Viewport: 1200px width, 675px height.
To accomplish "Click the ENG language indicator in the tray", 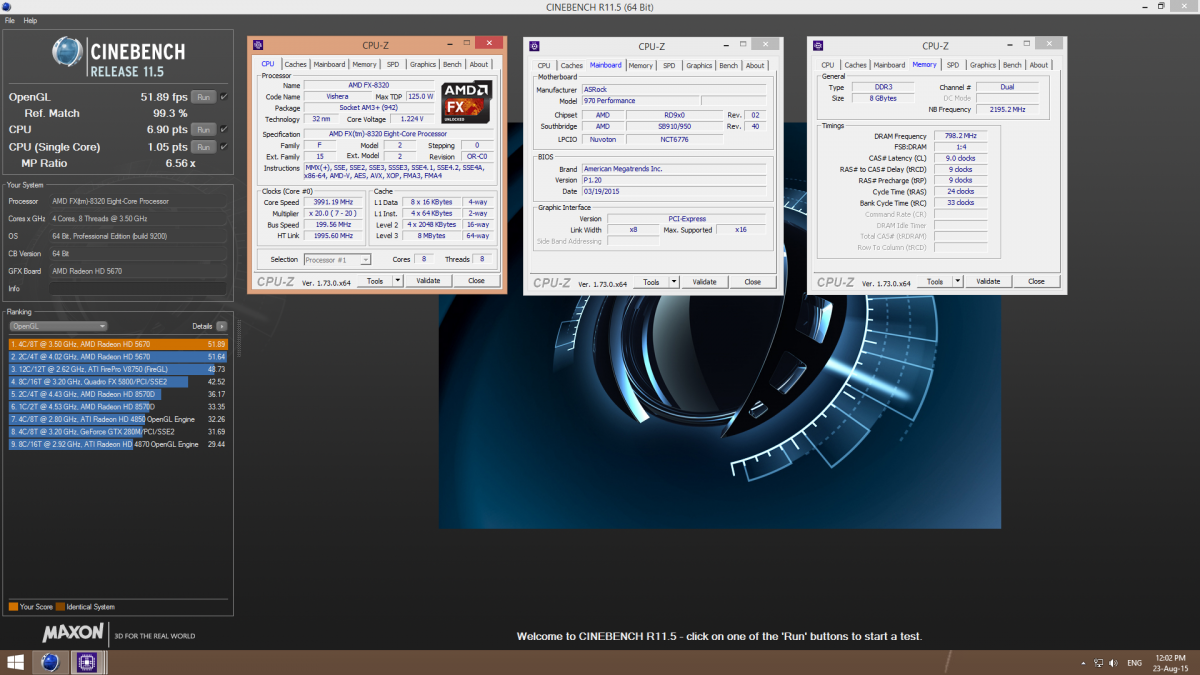I will point(1135,662).
